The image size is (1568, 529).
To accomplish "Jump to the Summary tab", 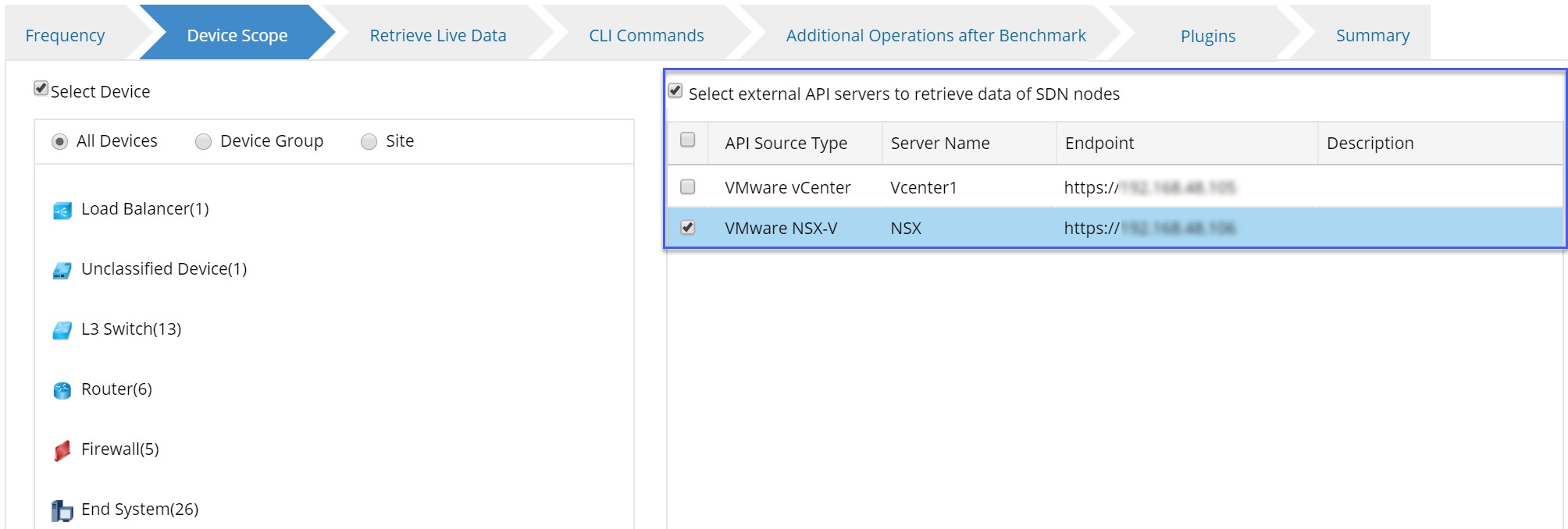I will pyautogui.click(x=1373, y=36).
